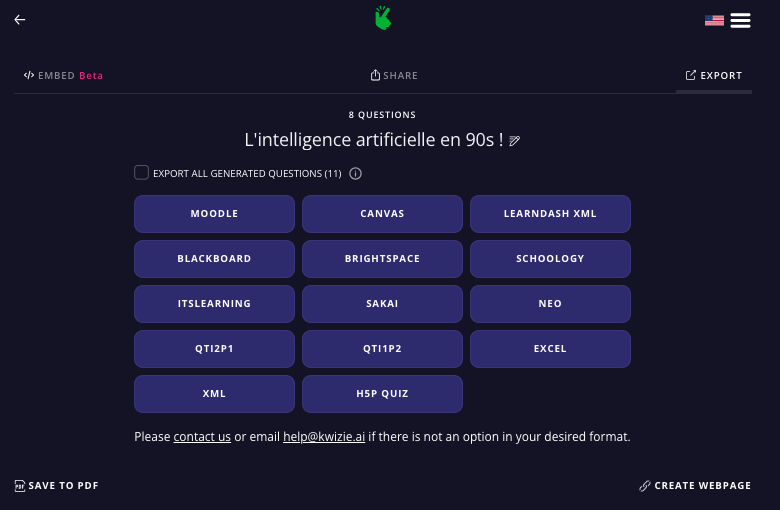
Task: Select the Blackboard export option
Action: (214, 259)
